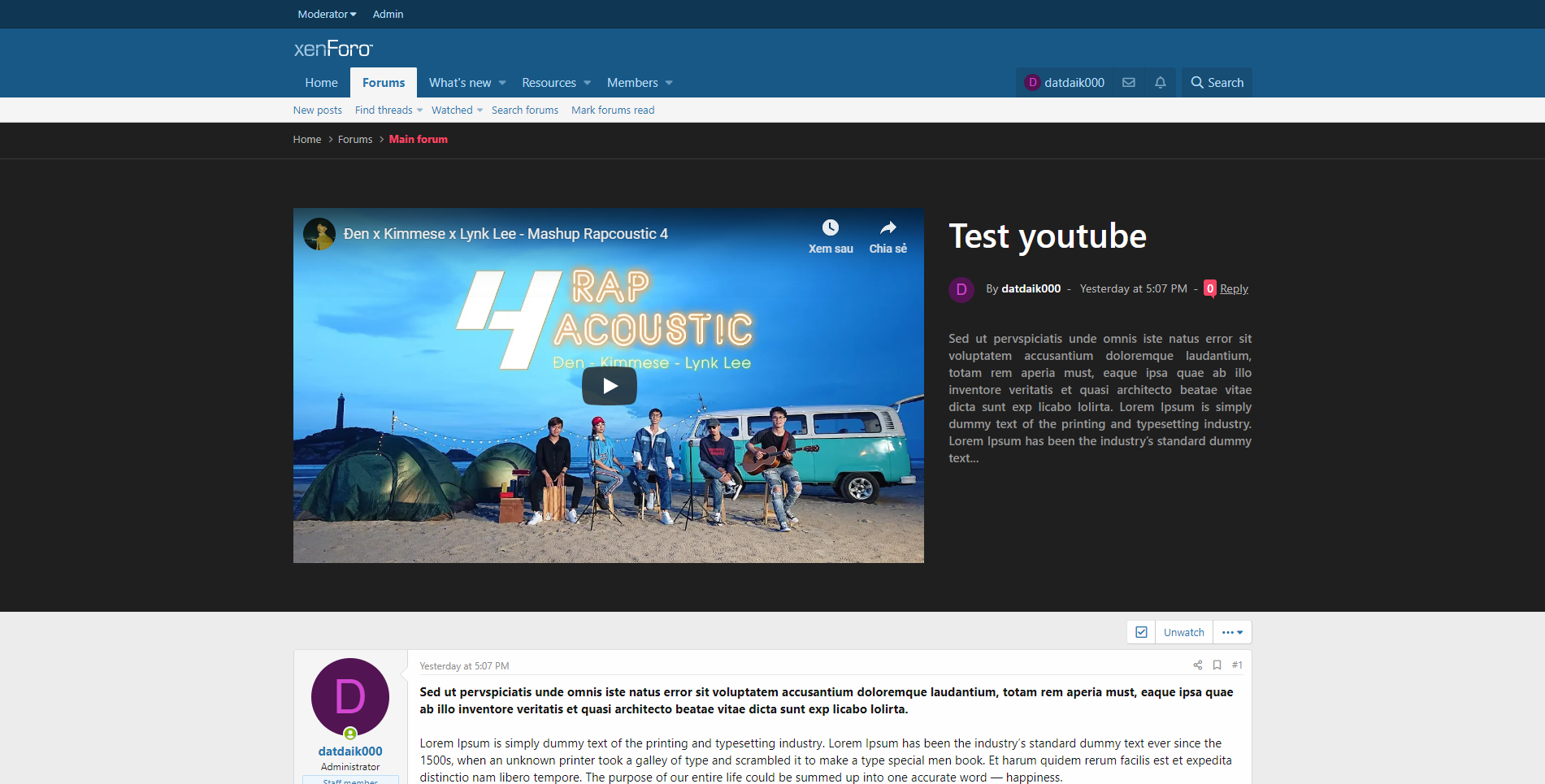
Task: Click the large datdaik000 avatar in post
Action: [x=349, y=697]
